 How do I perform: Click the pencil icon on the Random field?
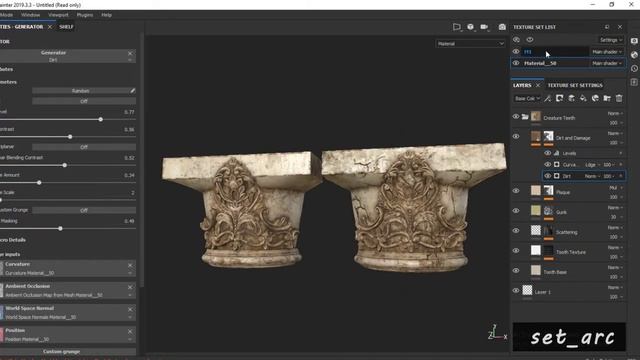pyautogui.click(x=133, y=91)
